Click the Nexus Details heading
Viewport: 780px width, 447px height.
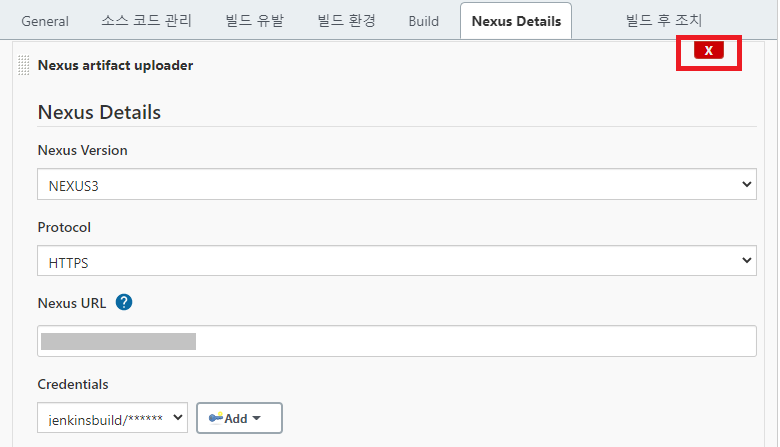coord(99,112)
